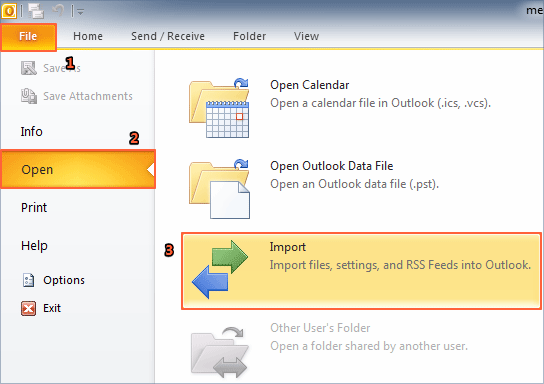This screenshot has height=384, width=544.
Task: Select the Other User's Folder heading
Action: click(x=320, y=328)
